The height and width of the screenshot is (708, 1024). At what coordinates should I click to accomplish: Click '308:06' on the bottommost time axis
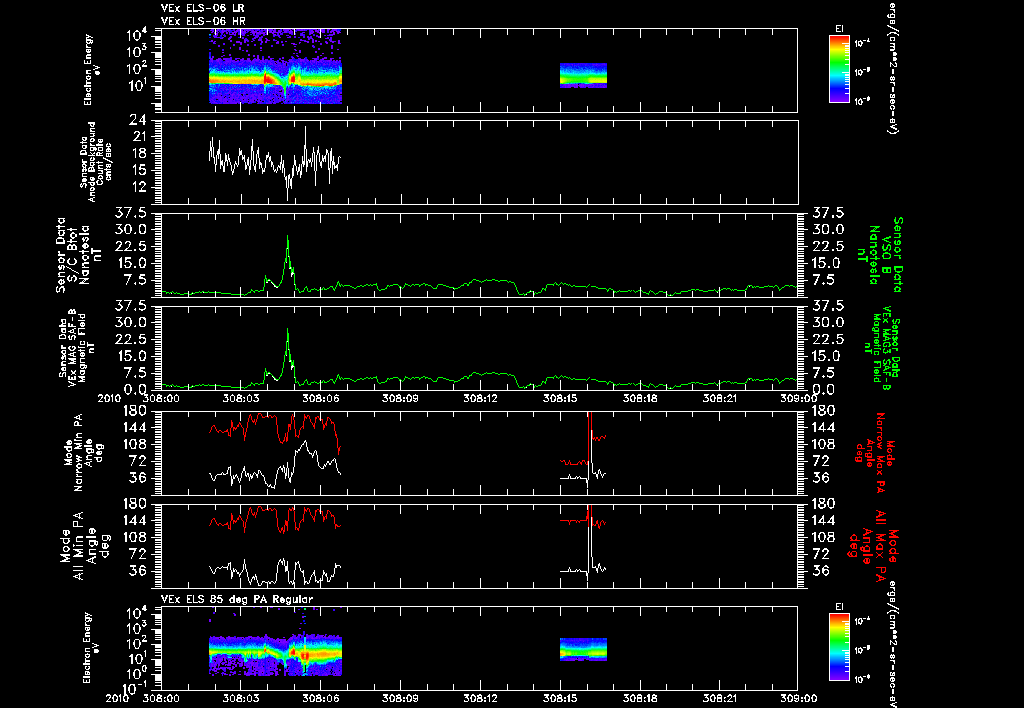[321, 698]
